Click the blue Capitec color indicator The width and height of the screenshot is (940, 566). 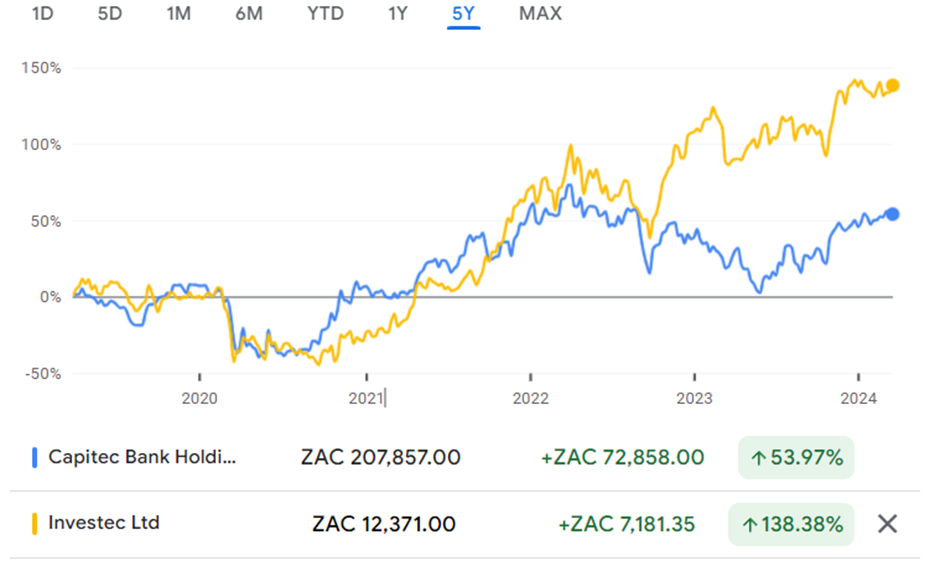pos(35,458)
